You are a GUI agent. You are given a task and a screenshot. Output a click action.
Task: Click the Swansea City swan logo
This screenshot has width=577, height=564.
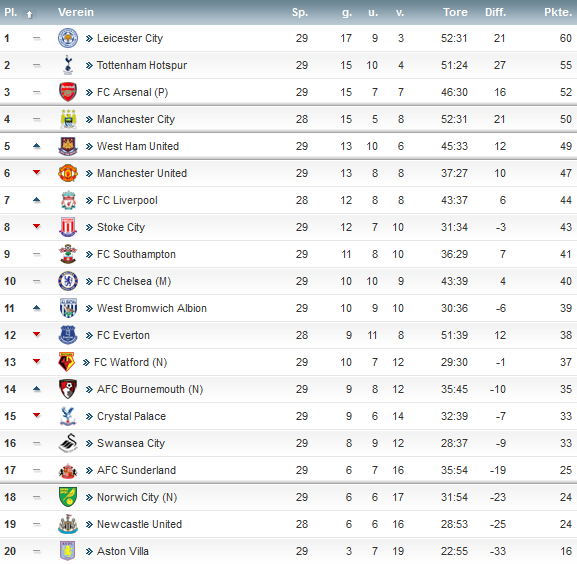68,443
